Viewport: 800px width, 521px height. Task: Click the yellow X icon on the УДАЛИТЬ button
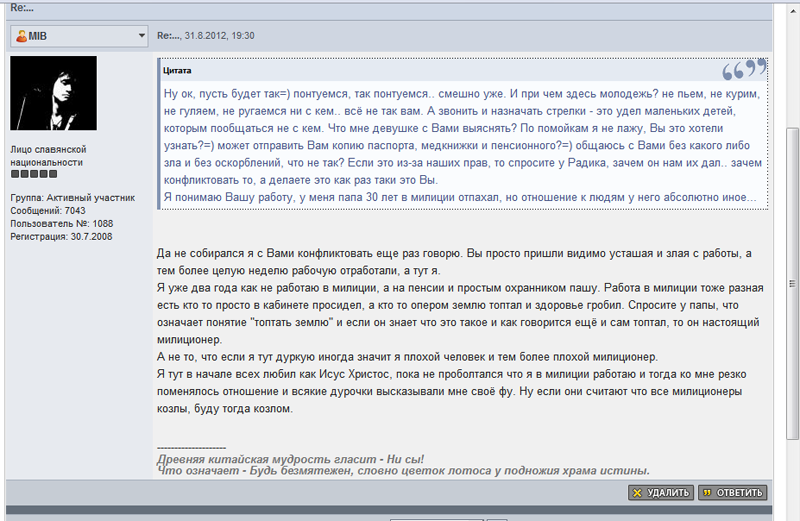coord(637,493)
